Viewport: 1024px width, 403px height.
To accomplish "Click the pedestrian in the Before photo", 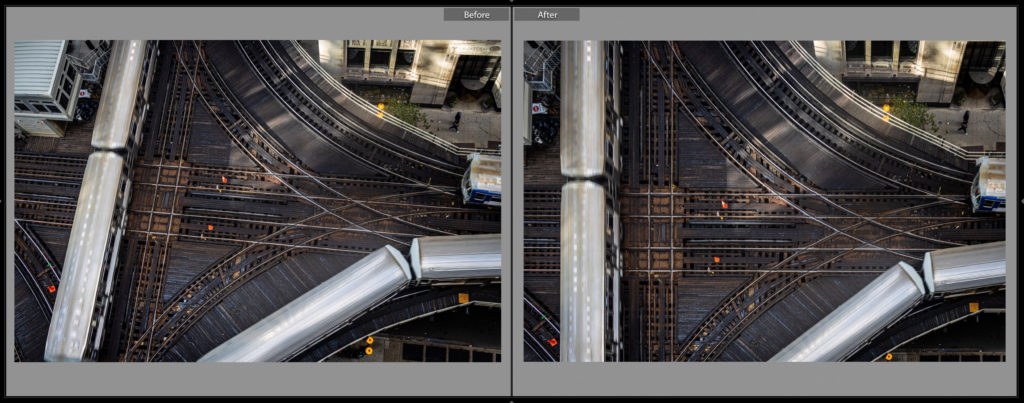I will point(456,121).
